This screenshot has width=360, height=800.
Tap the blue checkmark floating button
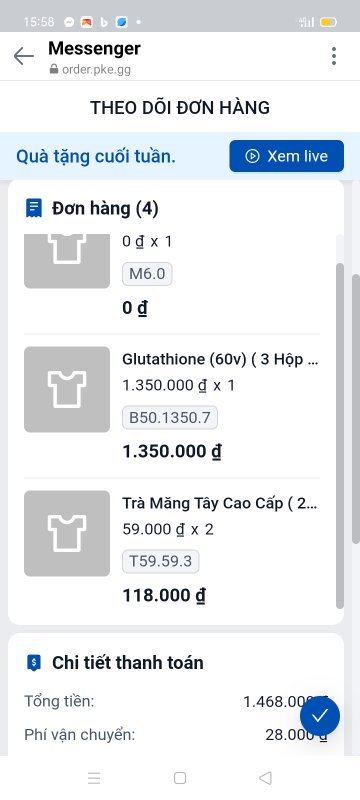pos(320,716)
